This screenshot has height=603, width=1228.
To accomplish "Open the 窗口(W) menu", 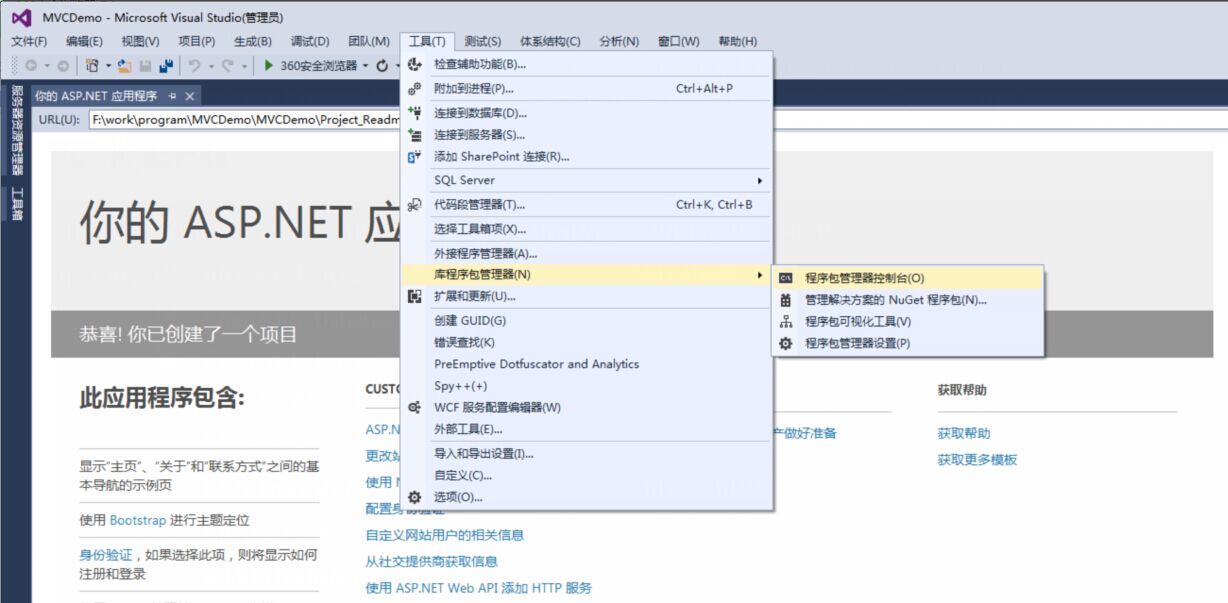I will click(x=679, y=41).
